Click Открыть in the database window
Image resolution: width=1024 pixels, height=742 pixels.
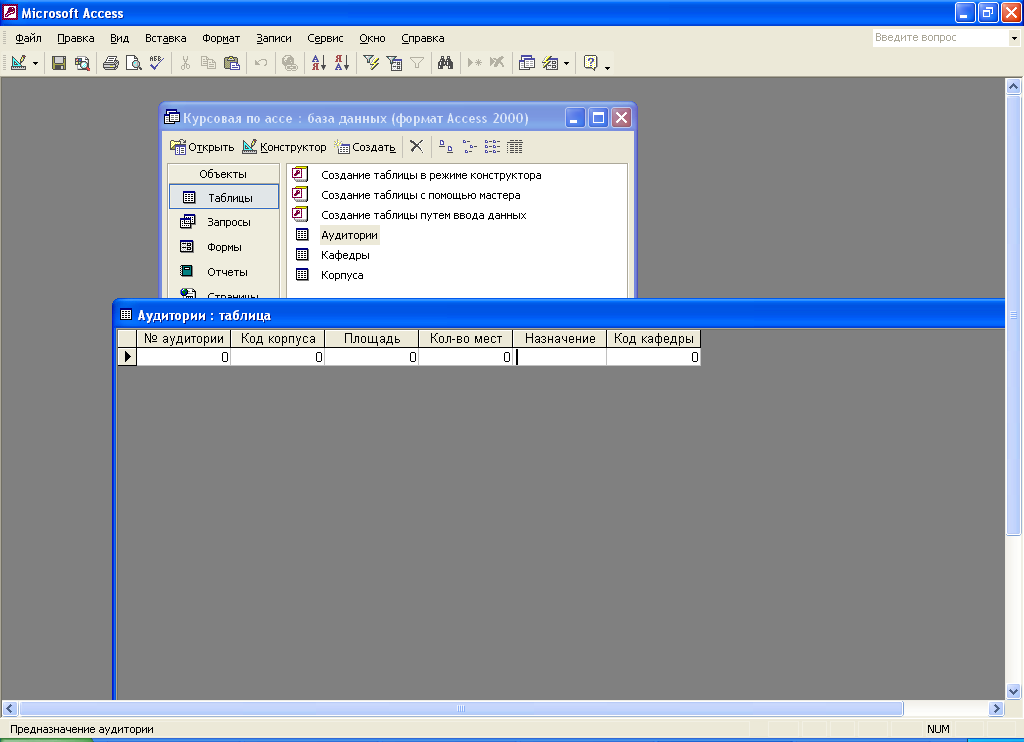202,147
